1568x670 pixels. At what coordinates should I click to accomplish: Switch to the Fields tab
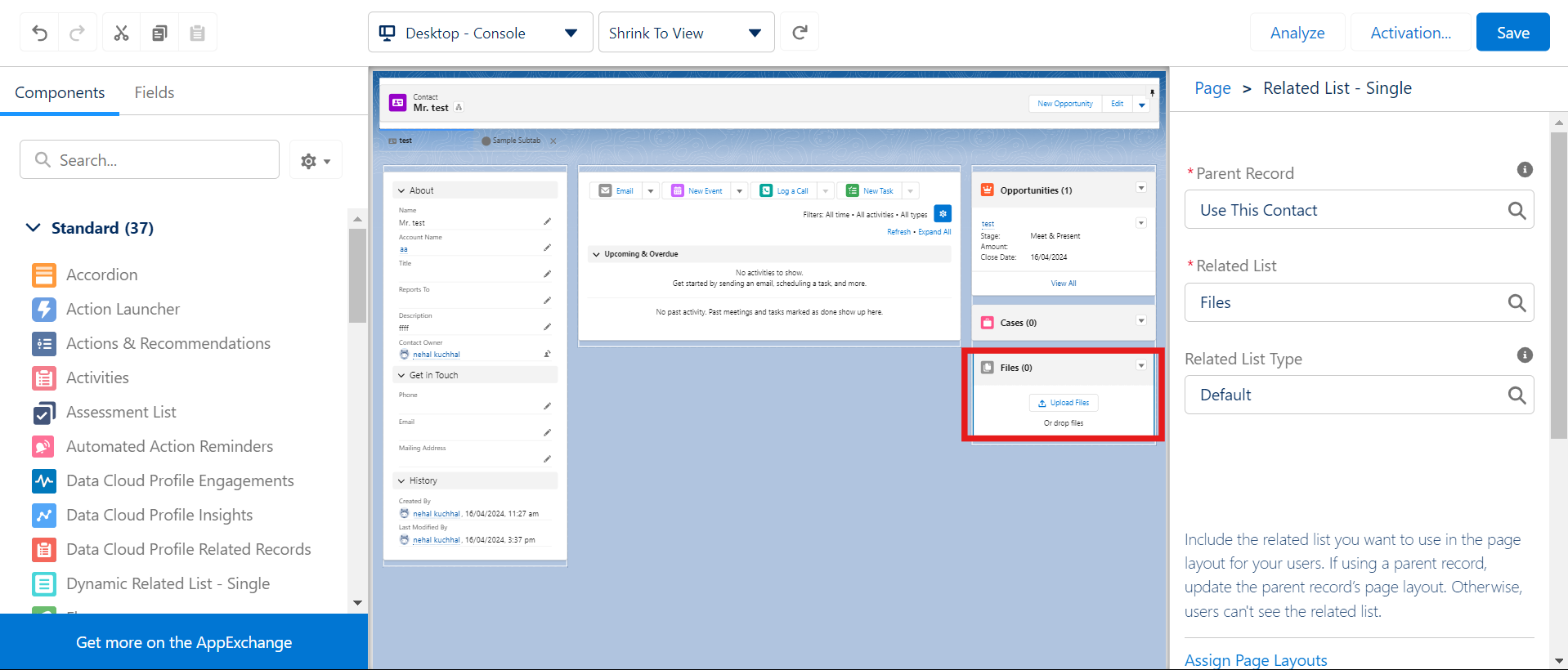(x=155, y=92)
